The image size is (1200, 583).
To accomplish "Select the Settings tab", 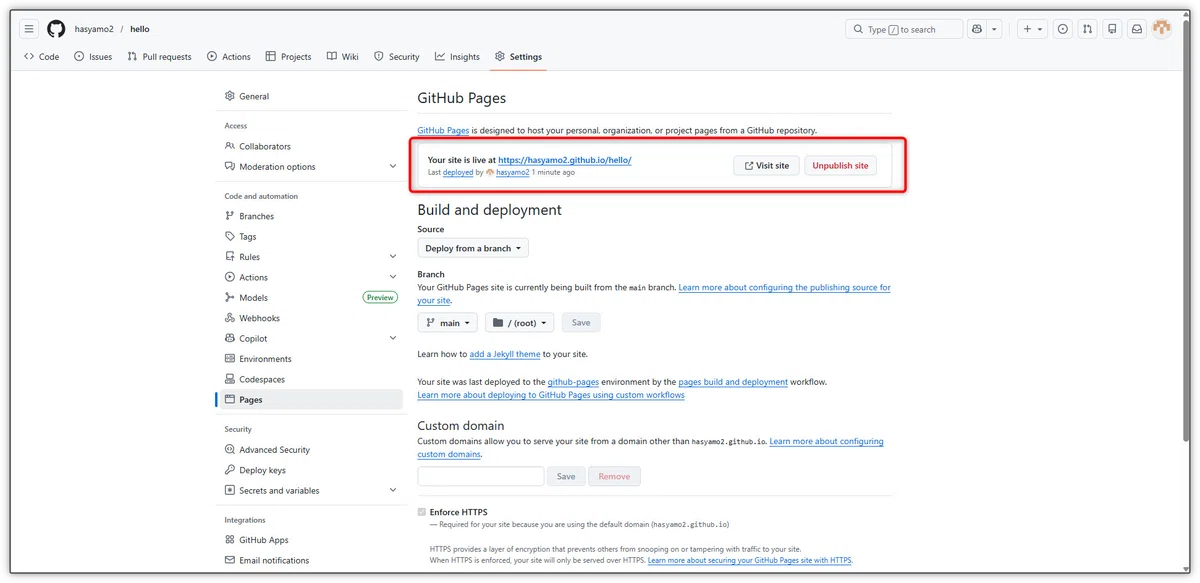I will point(519,57).
